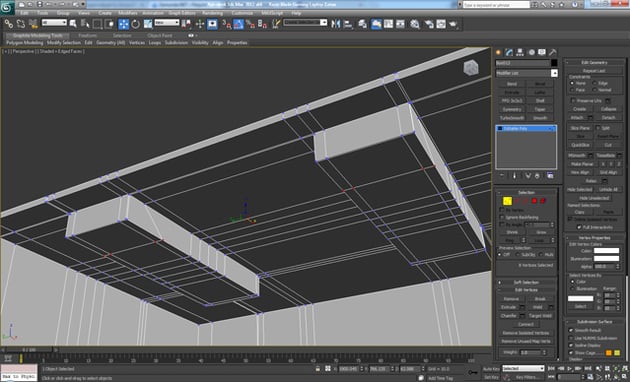This screenshot has width=630, height=382.
Task: Toggle the Graphite Modeling Tools ribbon icon
Action: (x=376, y=24)
